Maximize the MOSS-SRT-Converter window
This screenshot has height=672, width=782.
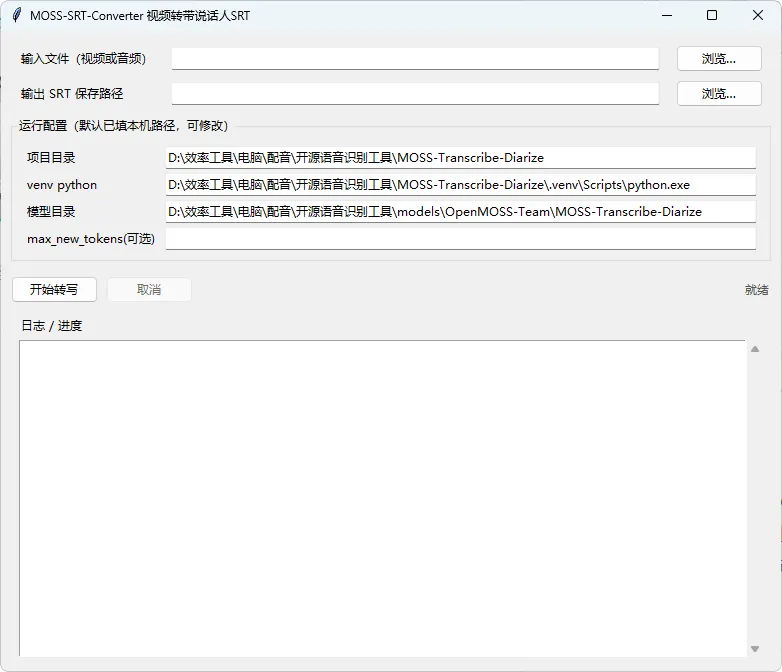712,15
